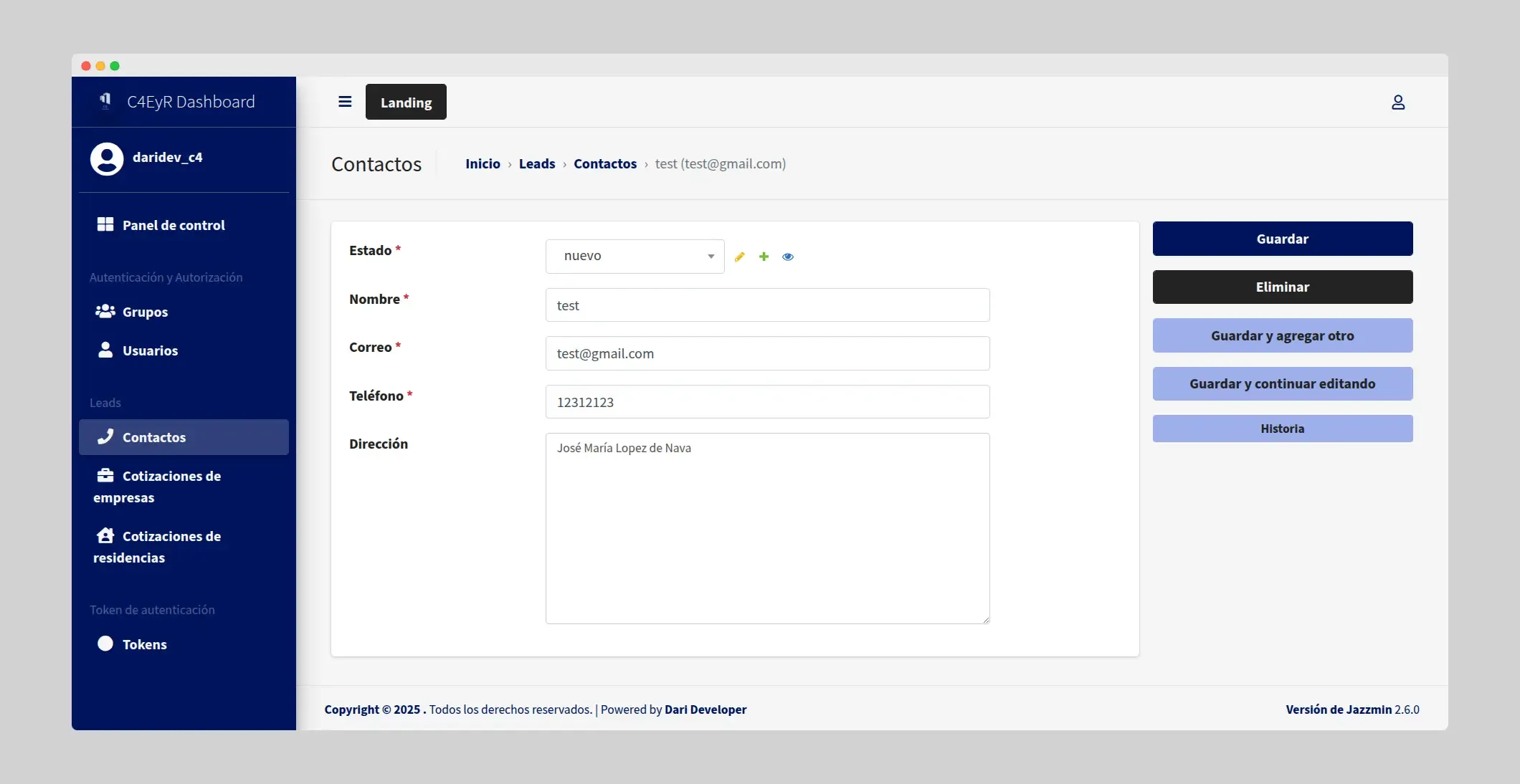Click the pencil edit Estado icon

(x=740, y=257)
